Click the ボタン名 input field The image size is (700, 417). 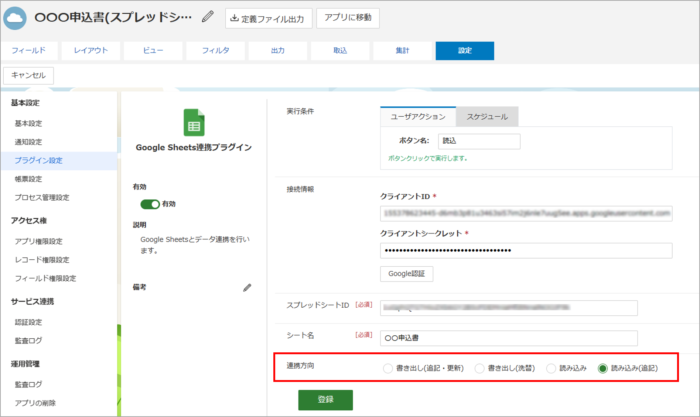point(479,141)
